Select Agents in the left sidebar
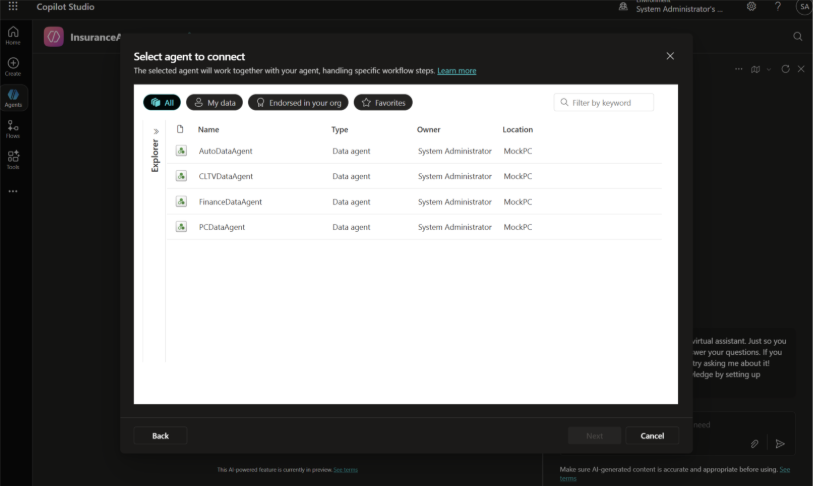813x486 pixels. pyautogui.click(x=13, y=98)
